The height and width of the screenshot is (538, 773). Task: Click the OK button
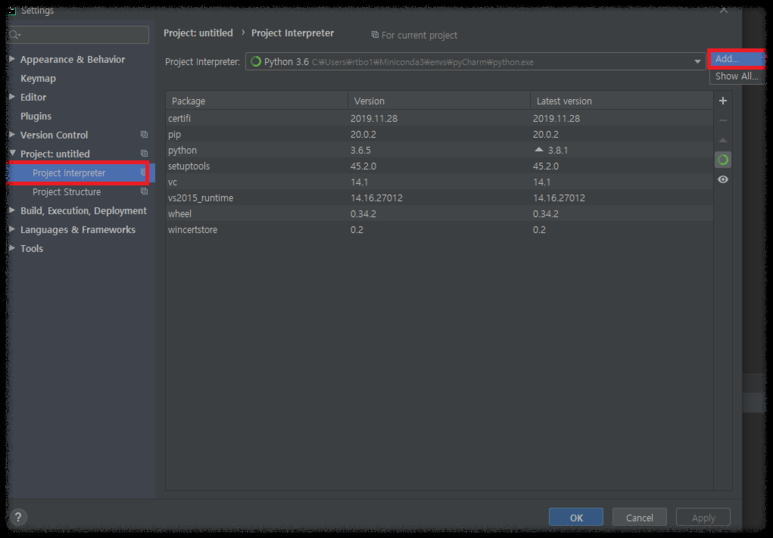point(576,518)
